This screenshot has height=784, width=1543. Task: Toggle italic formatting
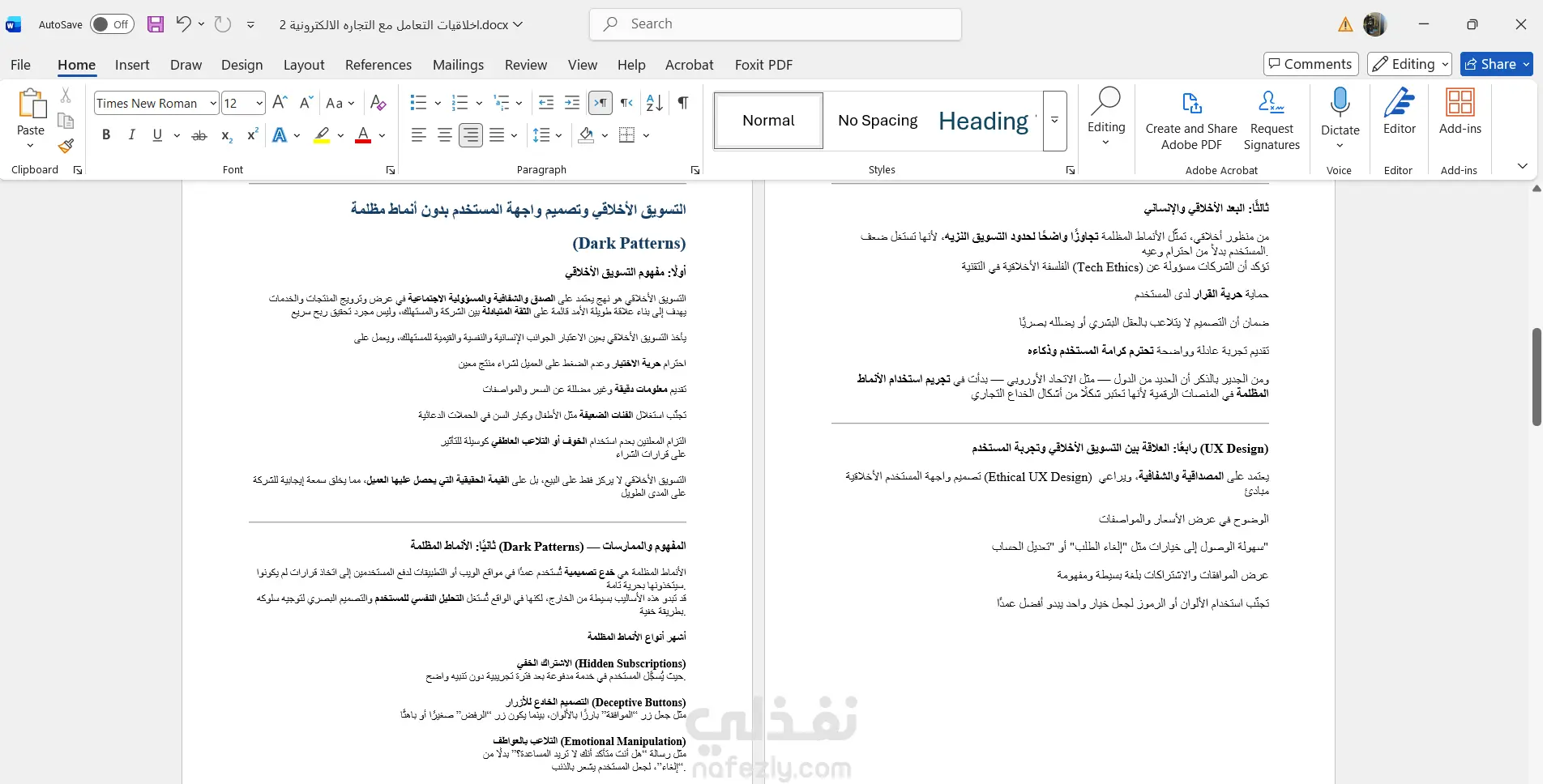tap(131, 135)
